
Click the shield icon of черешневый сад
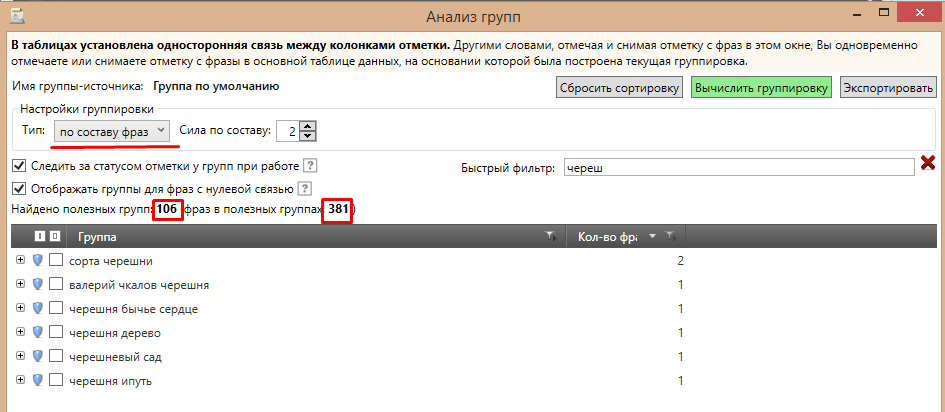(37, 357)
